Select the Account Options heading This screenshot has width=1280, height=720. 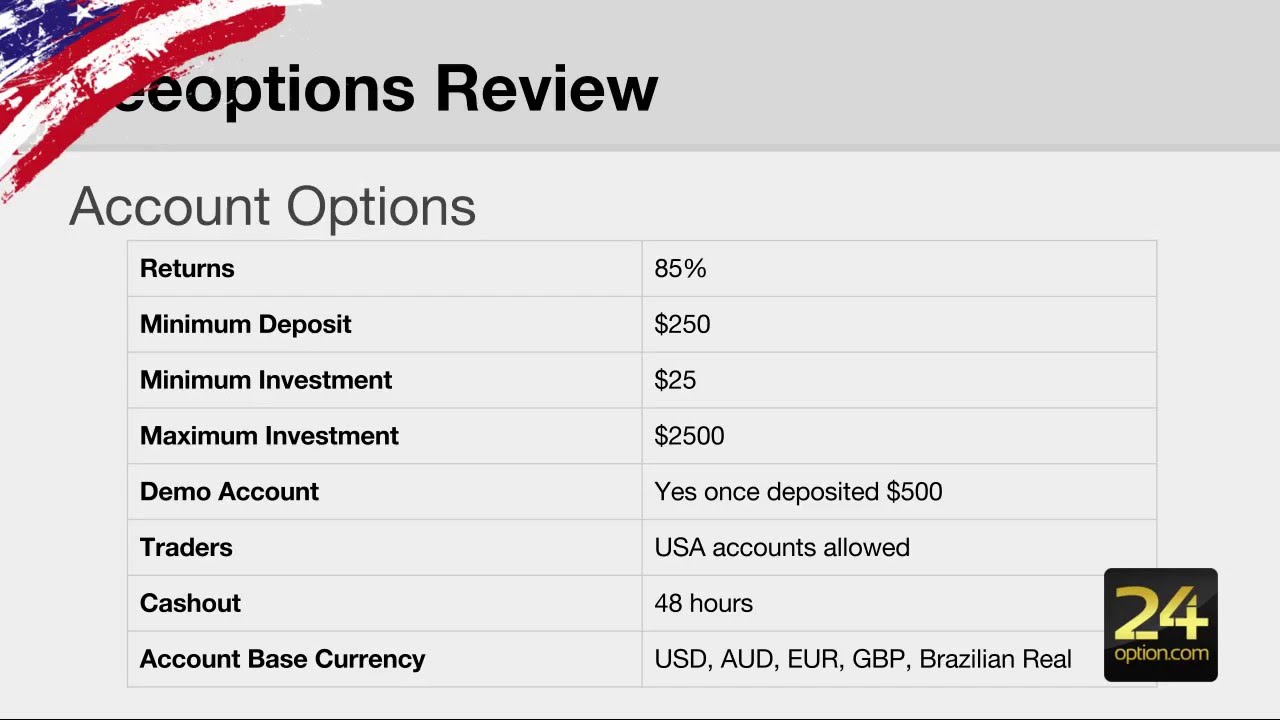tap(272, 206)
